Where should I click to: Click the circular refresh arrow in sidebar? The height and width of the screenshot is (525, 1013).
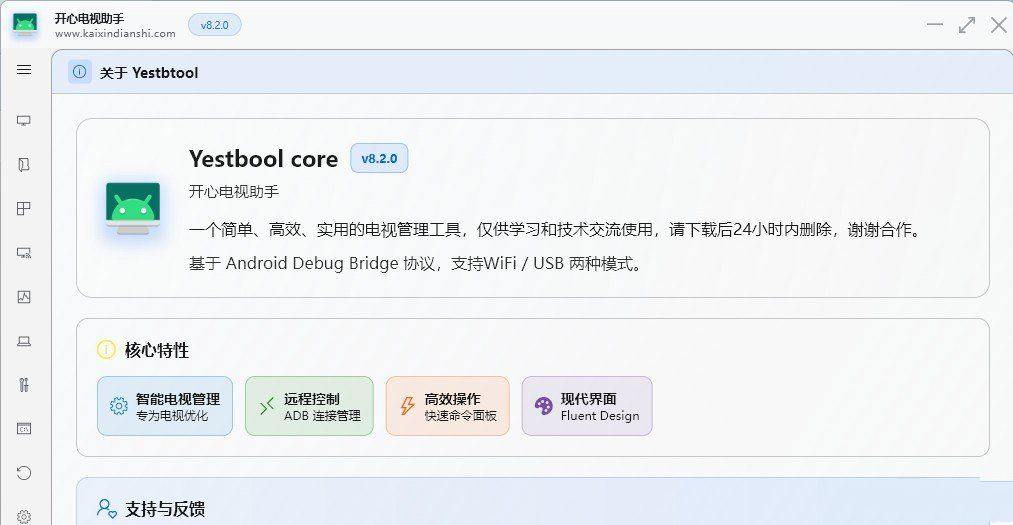pos(24,473)
